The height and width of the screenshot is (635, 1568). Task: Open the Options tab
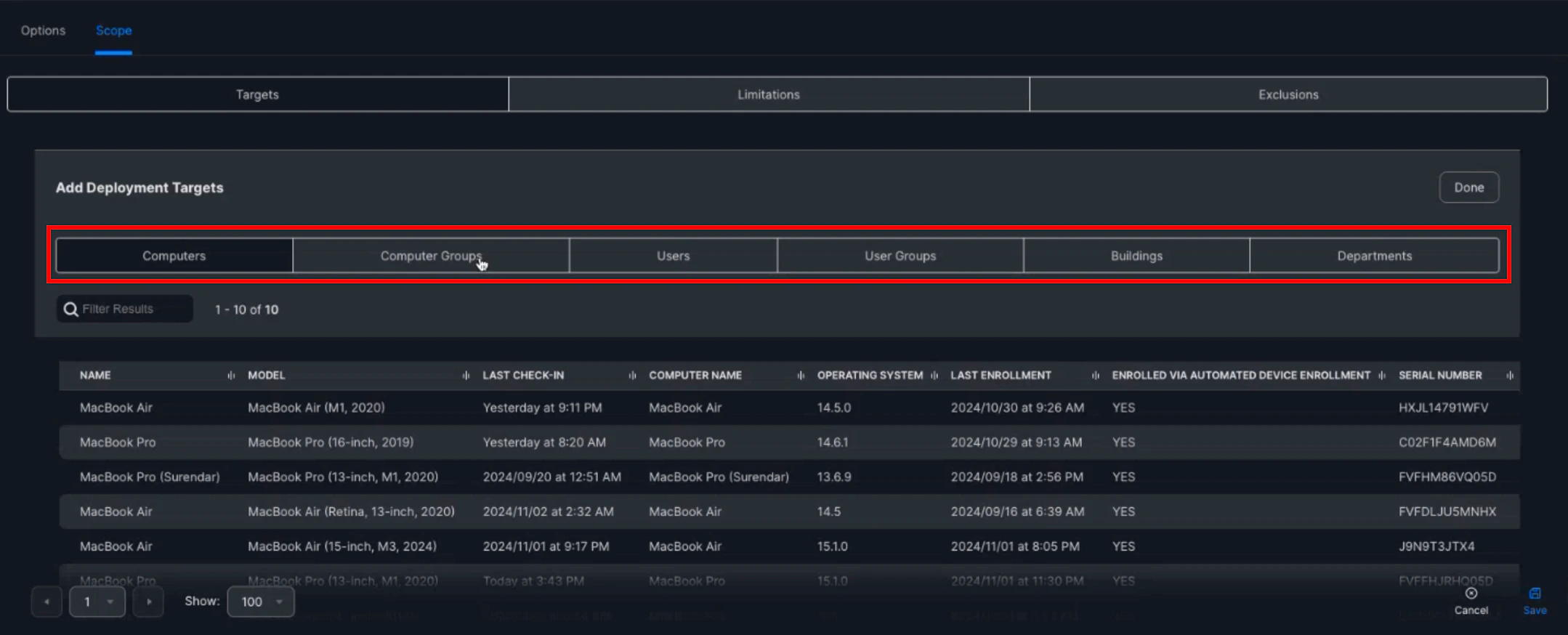(x=43, y=31)
